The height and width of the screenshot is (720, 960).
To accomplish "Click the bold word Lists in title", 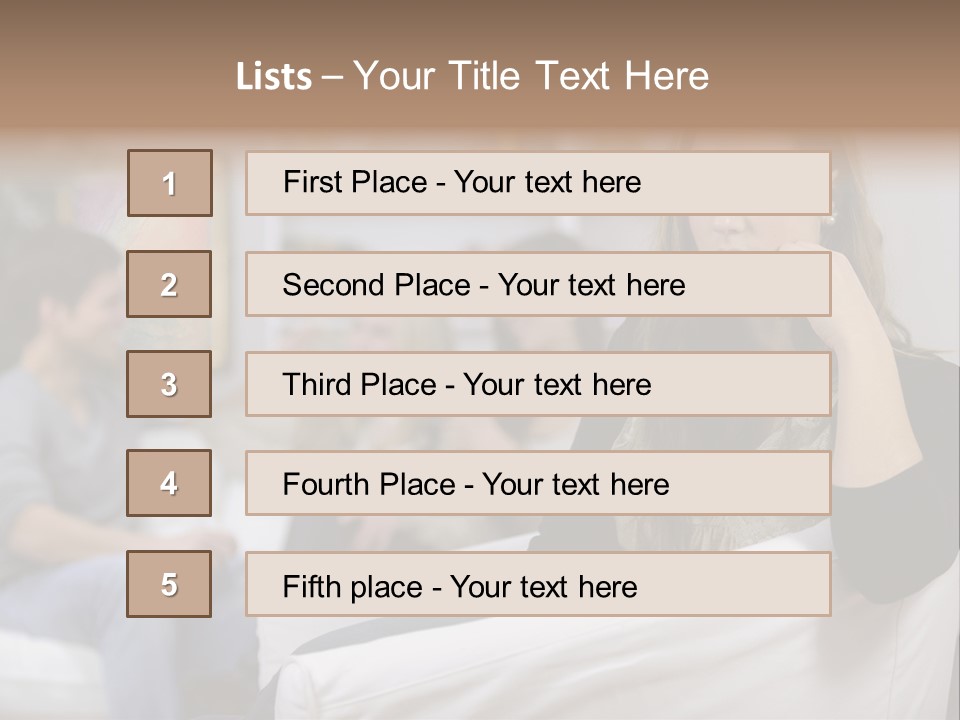I will click(274, 77).
